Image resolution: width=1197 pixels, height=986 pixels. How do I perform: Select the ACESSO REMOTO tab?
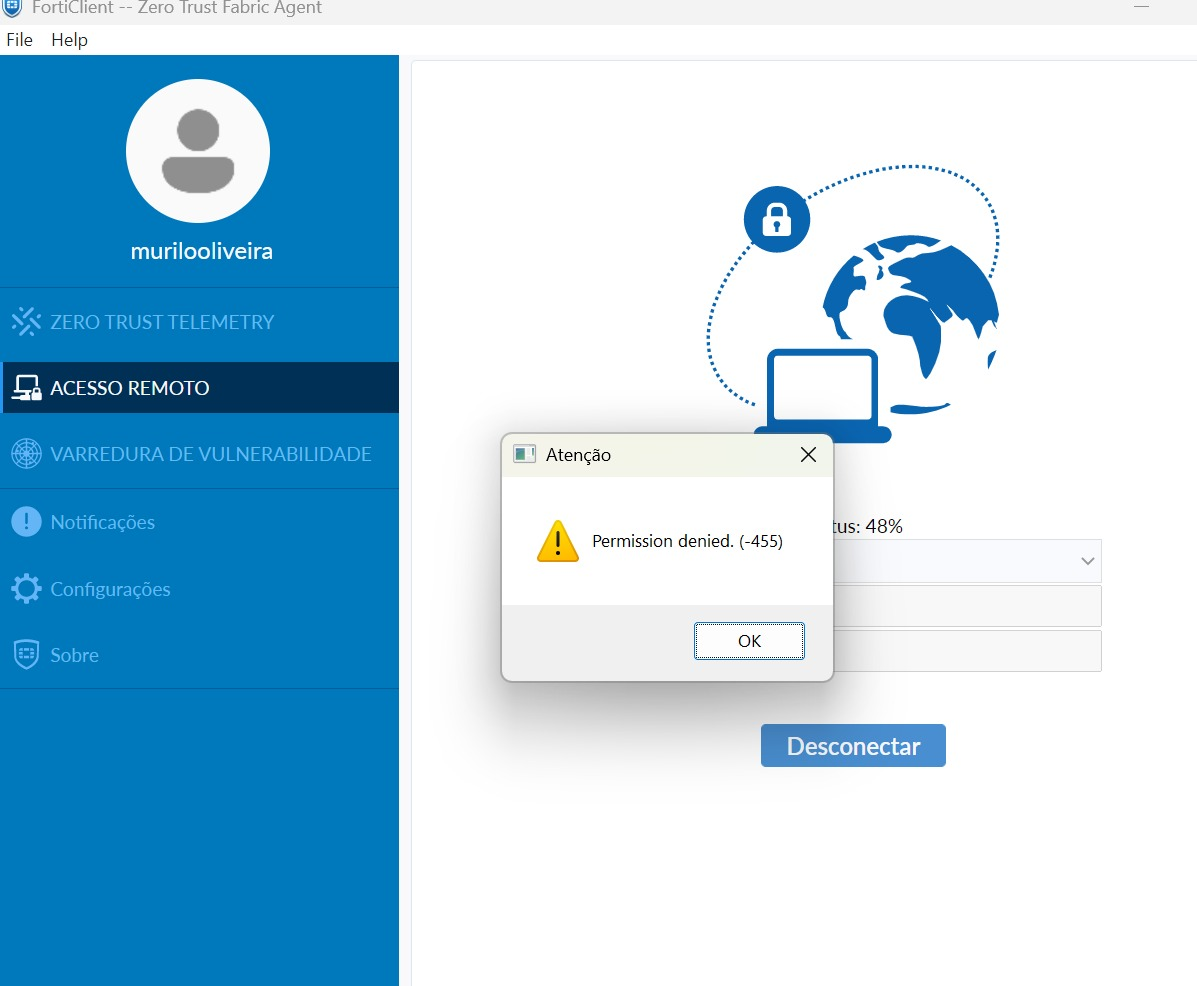coord(199,388)
